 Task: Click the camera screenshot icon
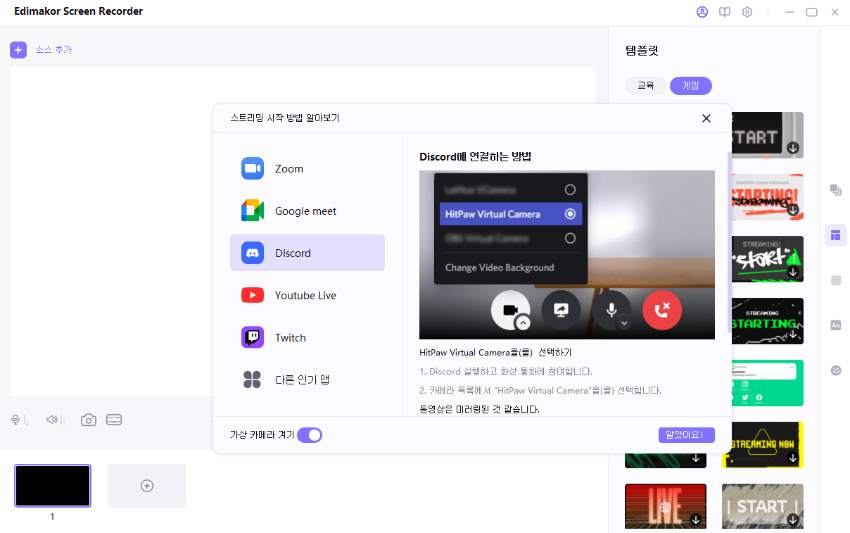coord(88,420)
